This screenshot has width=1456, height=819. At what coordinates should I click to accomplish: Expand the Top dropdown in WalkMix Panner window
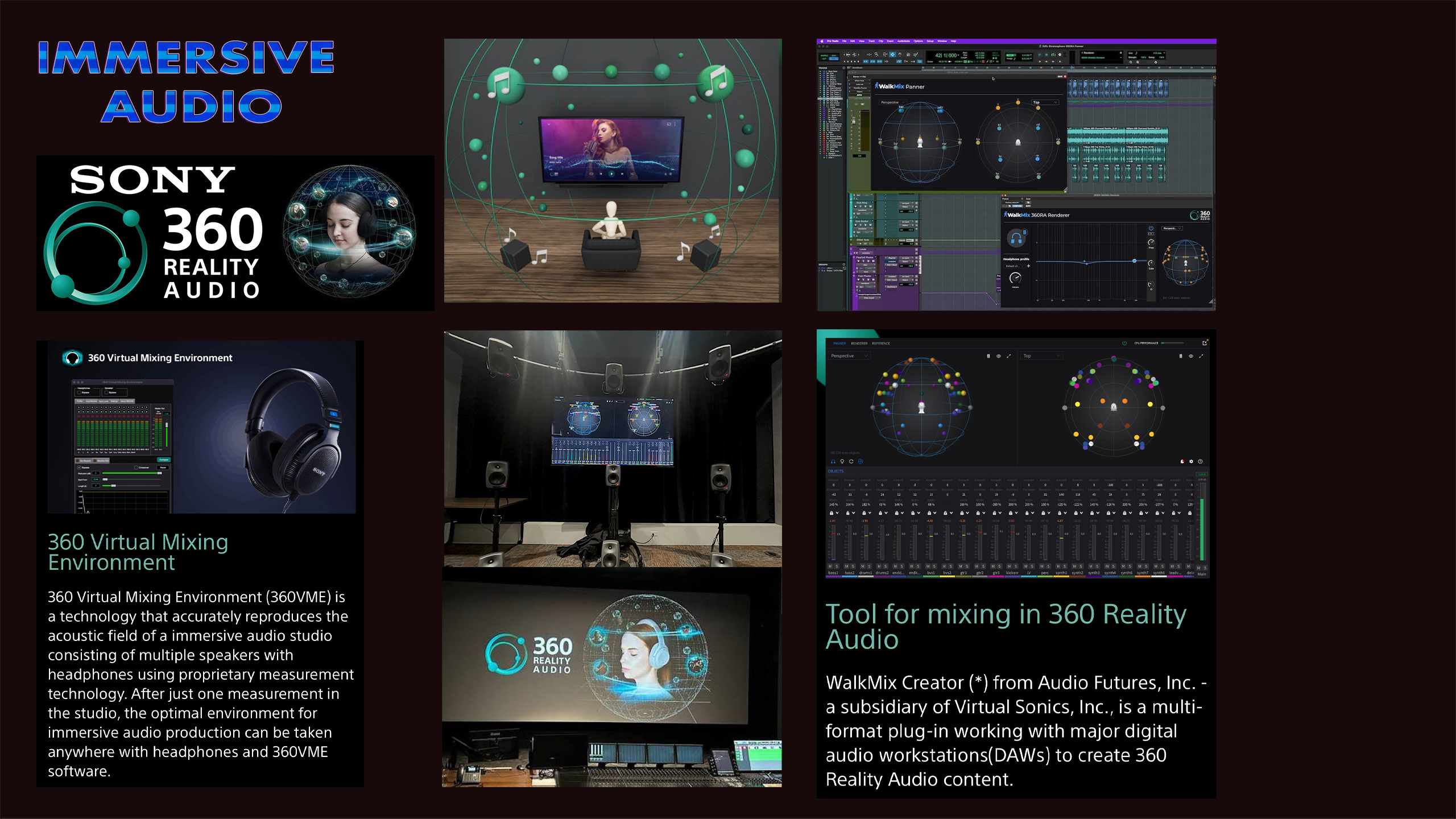coord(1045,102)
